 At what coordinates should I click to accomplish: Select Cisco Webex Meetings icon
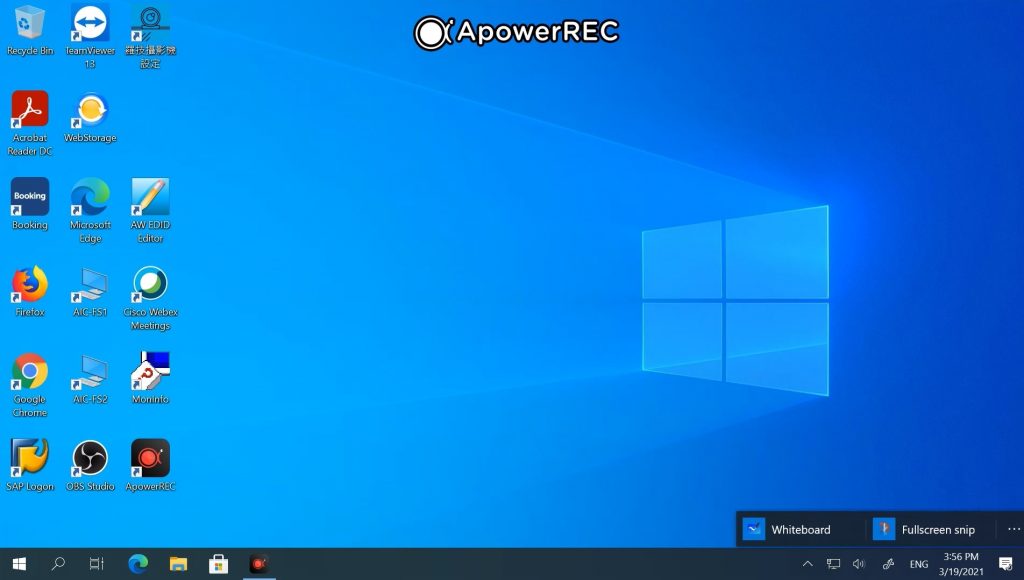(x=150, y=297)
